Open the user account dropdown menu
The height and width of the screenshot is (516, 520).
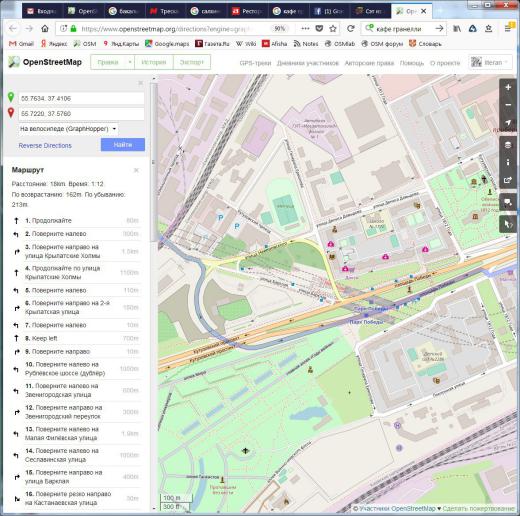click(x=490, y=62)
